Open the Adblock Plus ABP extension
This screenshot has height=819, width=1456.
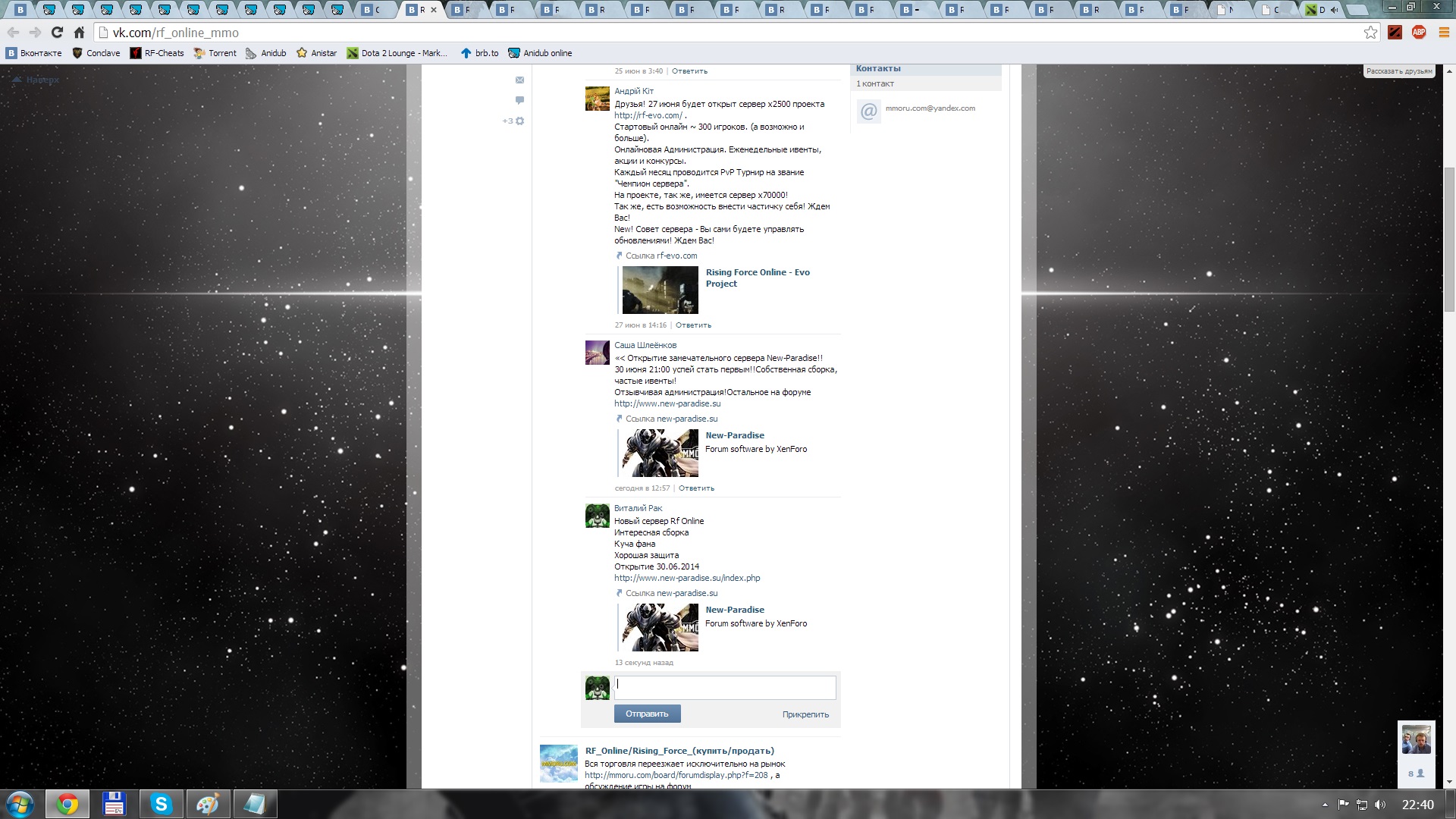1419,33
